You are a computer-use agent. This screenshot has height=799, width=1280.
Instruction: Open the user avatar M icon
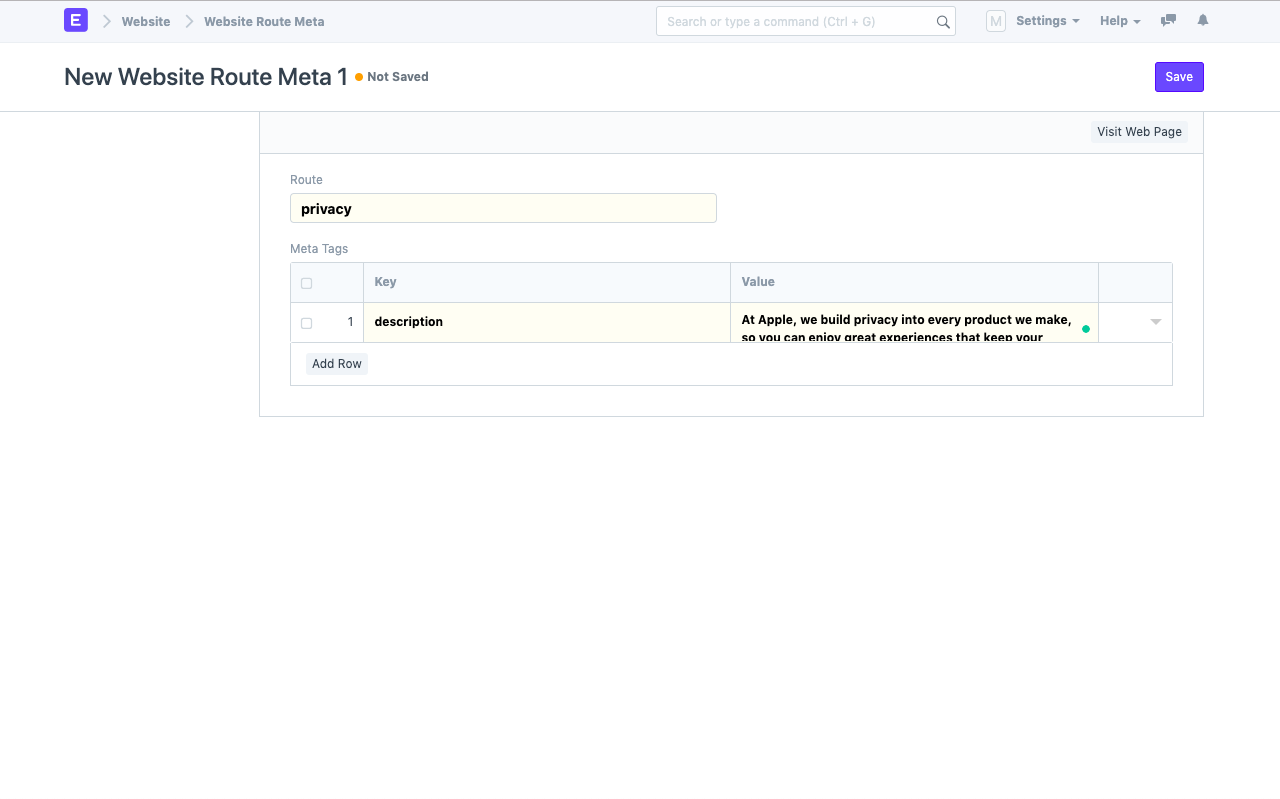coord(995,21)
